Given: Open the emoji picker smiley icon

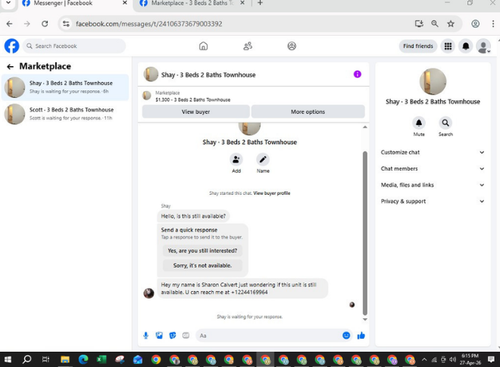Looking at the screenshot, I should tap(346, 335).
